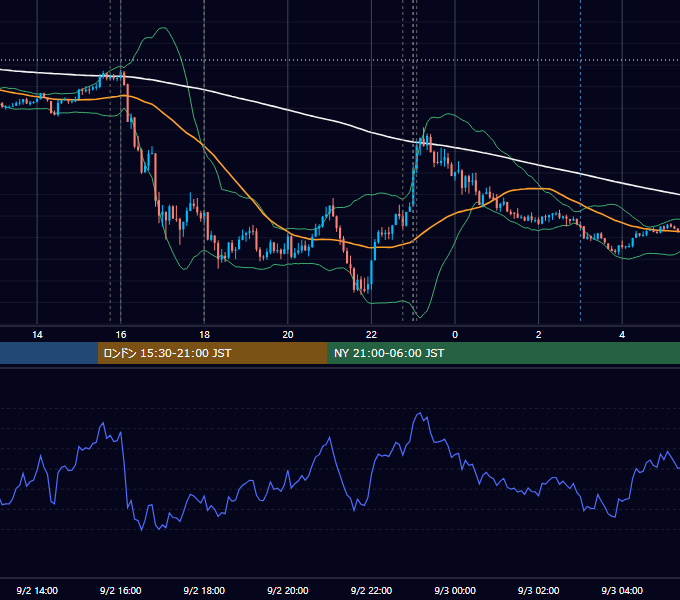680x600 pixels.
Task: Click the 4 hour label on time axis
Action: point(622,335)
